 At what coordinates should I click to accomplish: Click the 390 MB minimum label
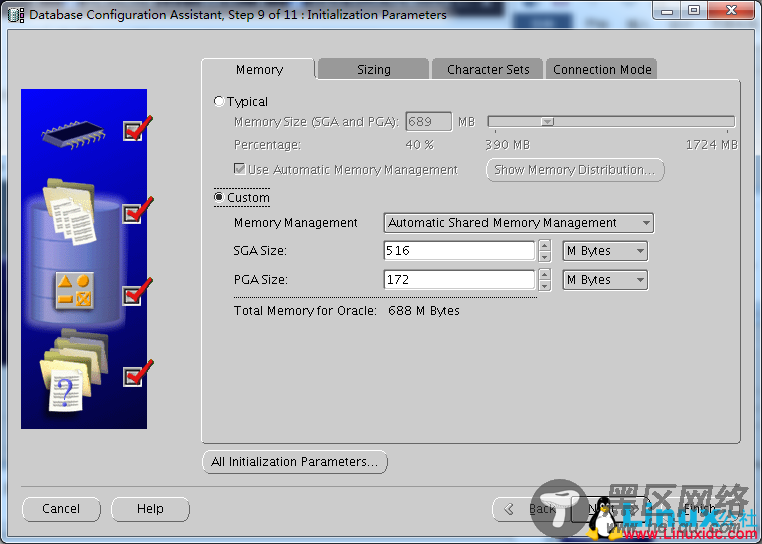(x=507, y=145)
